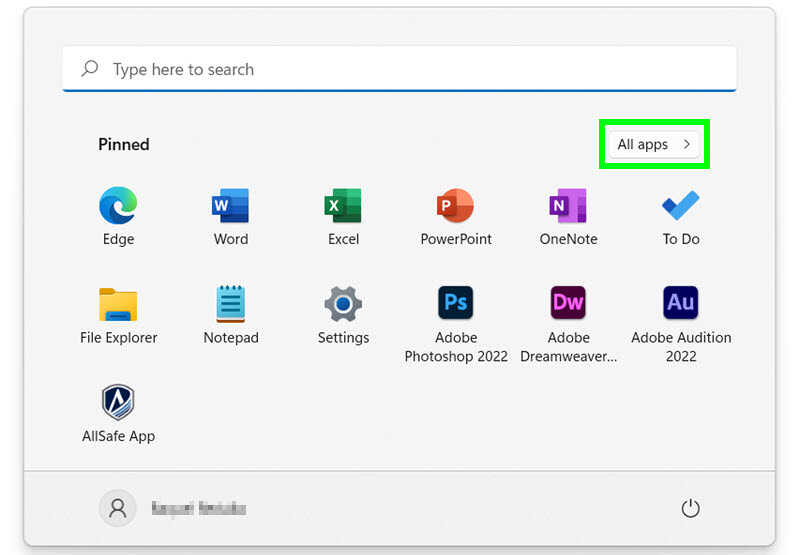Open the user account avatar
The image size is (800, 555).
pos(118,508)
